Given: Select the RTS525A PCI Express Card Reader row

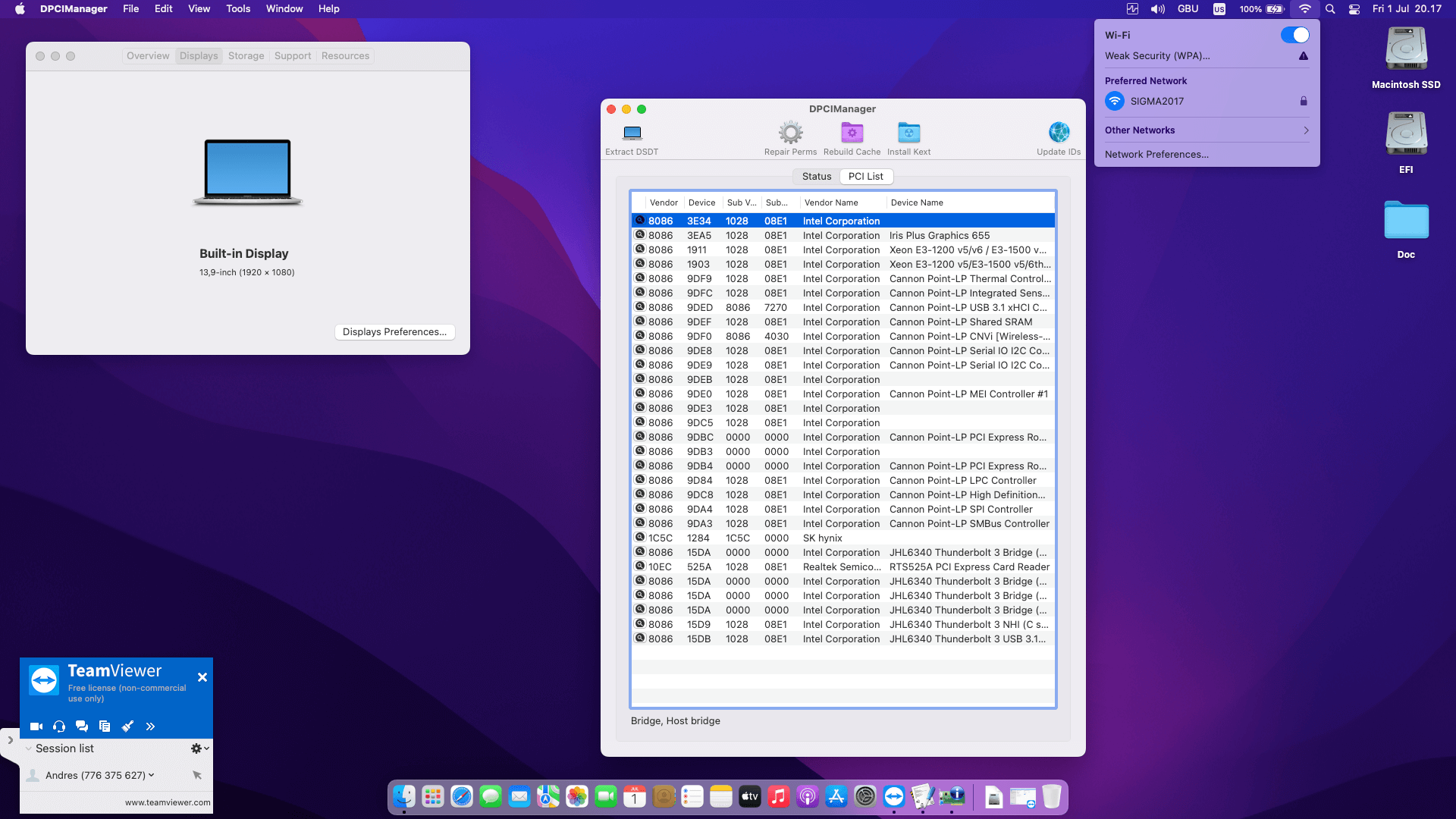Looking at the screenshot, I should [843, 567].
